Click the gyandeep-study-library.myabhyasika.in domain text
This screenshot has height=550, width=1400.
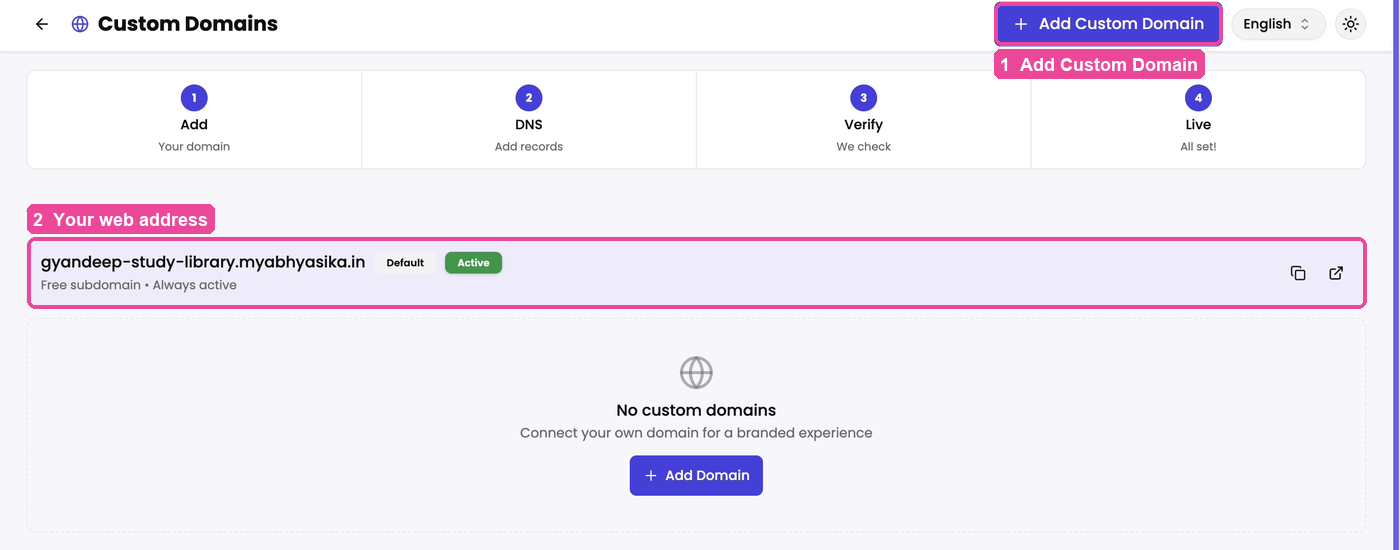click(203, 262)
